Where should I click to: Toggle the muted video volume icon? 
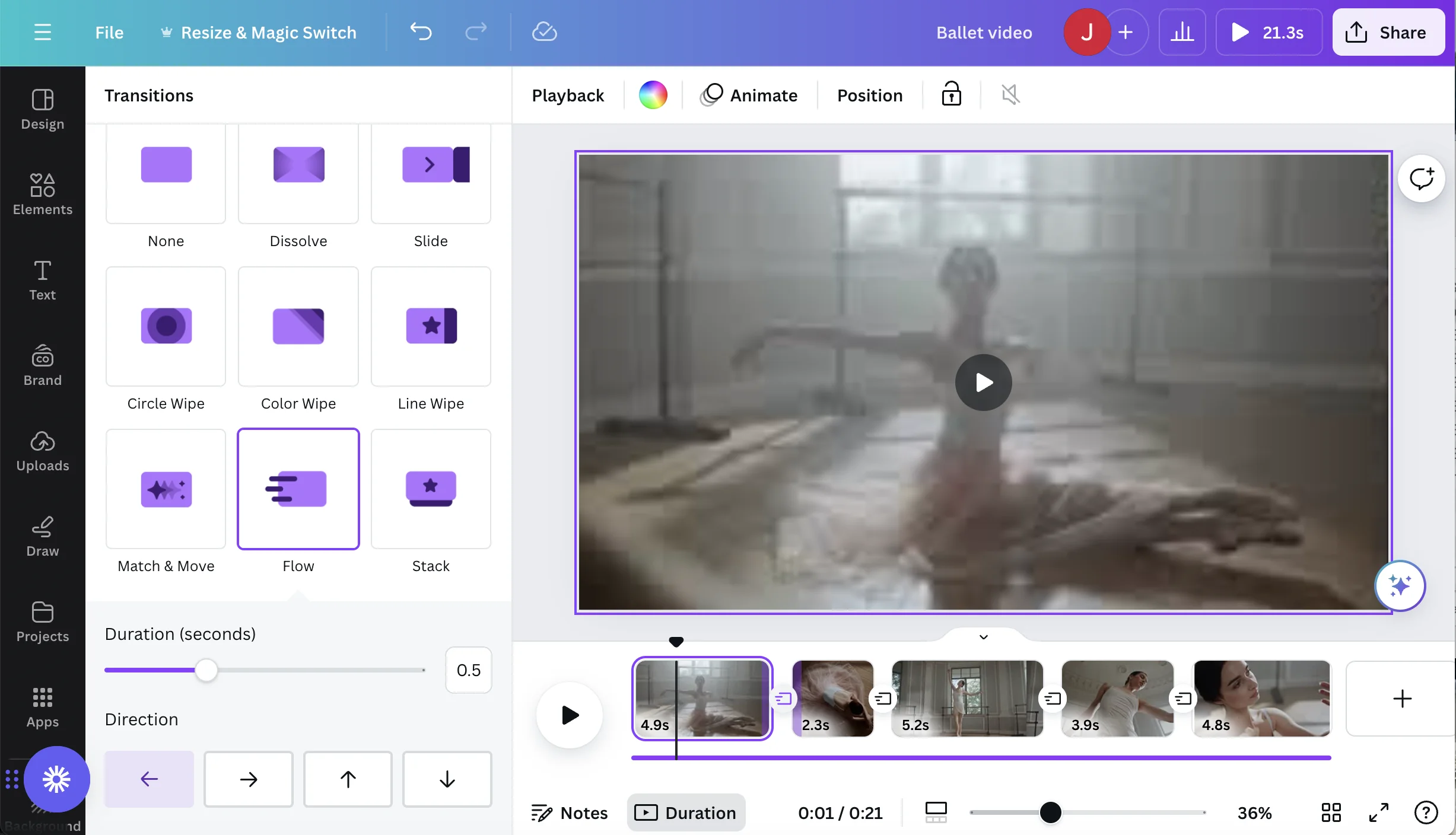click(x=1010, y=95)
